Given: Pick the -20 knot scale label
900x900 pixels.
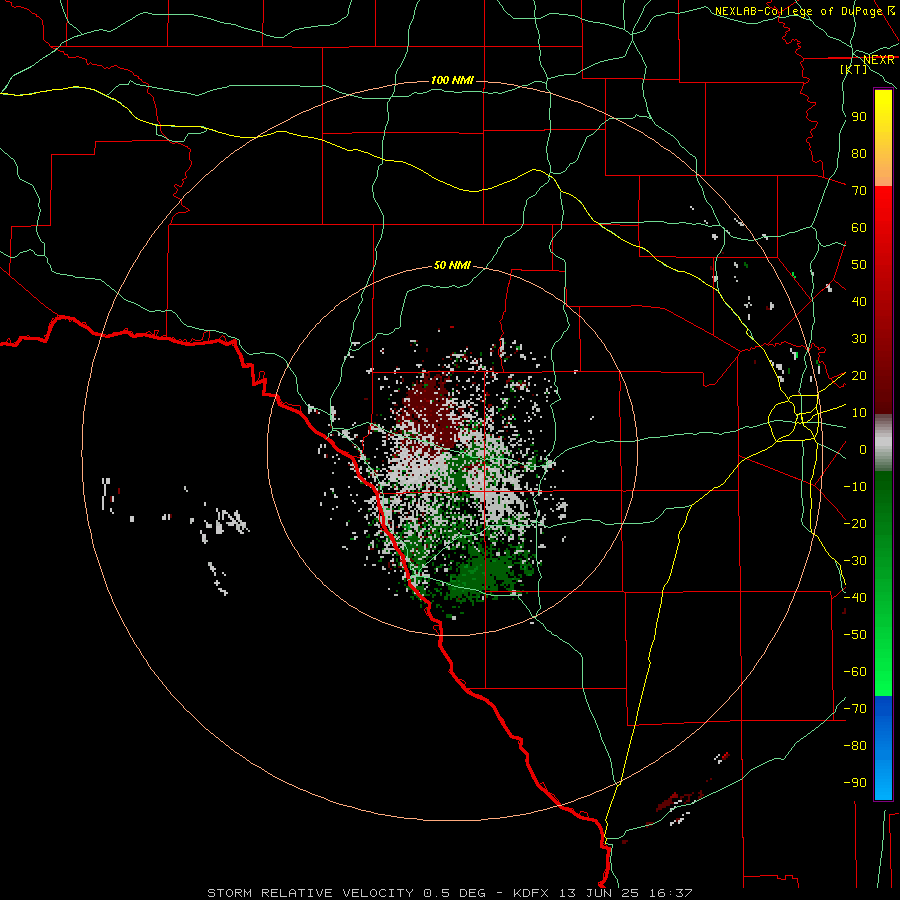Looking at the screenshot, I should pyautogui.click(x=855, y=523).
